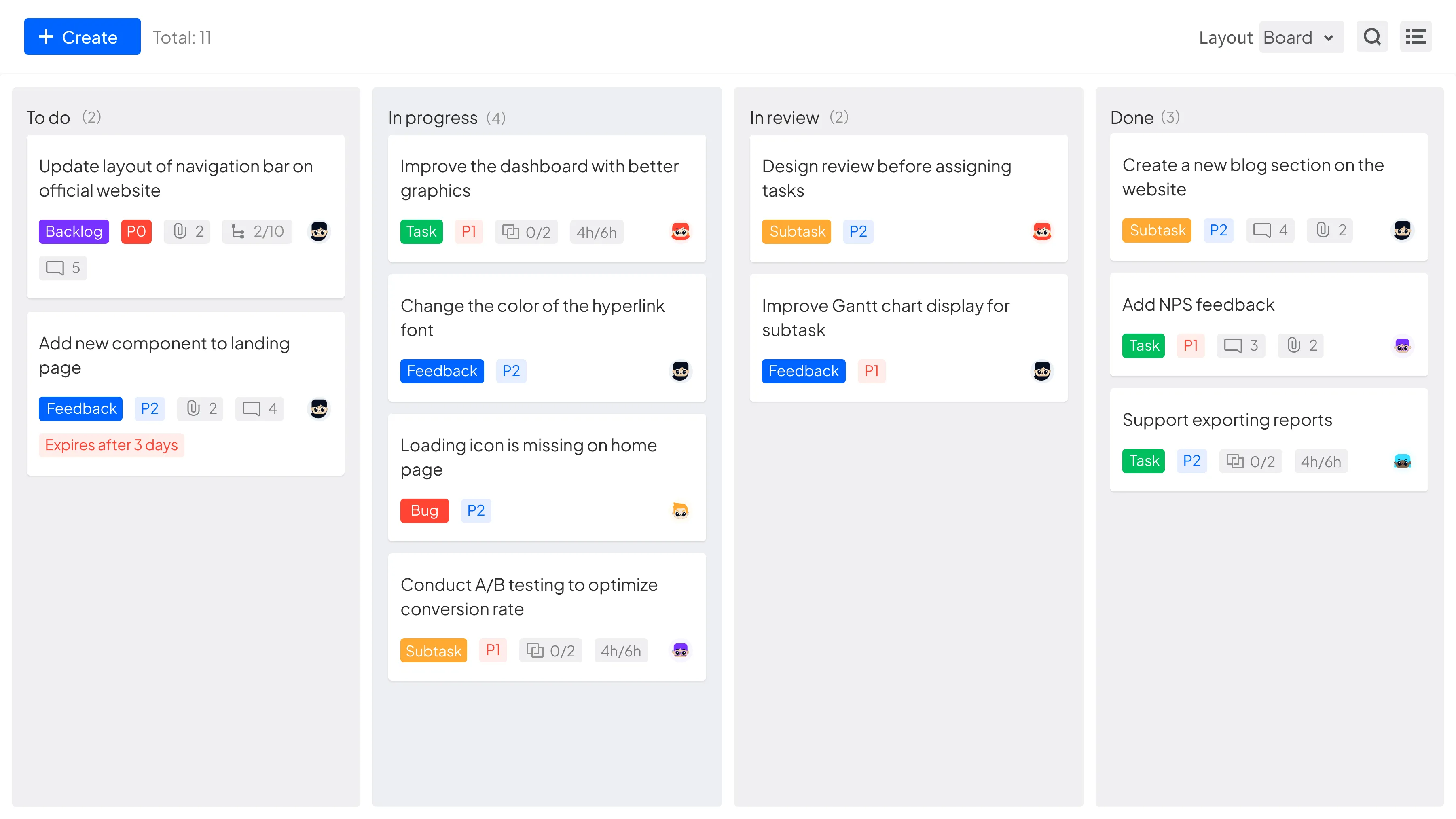Click assignee avatar on Loading icon bug card
Image resolution: width=1456 pixels, height=819 pixels.
tap(680, 511)
